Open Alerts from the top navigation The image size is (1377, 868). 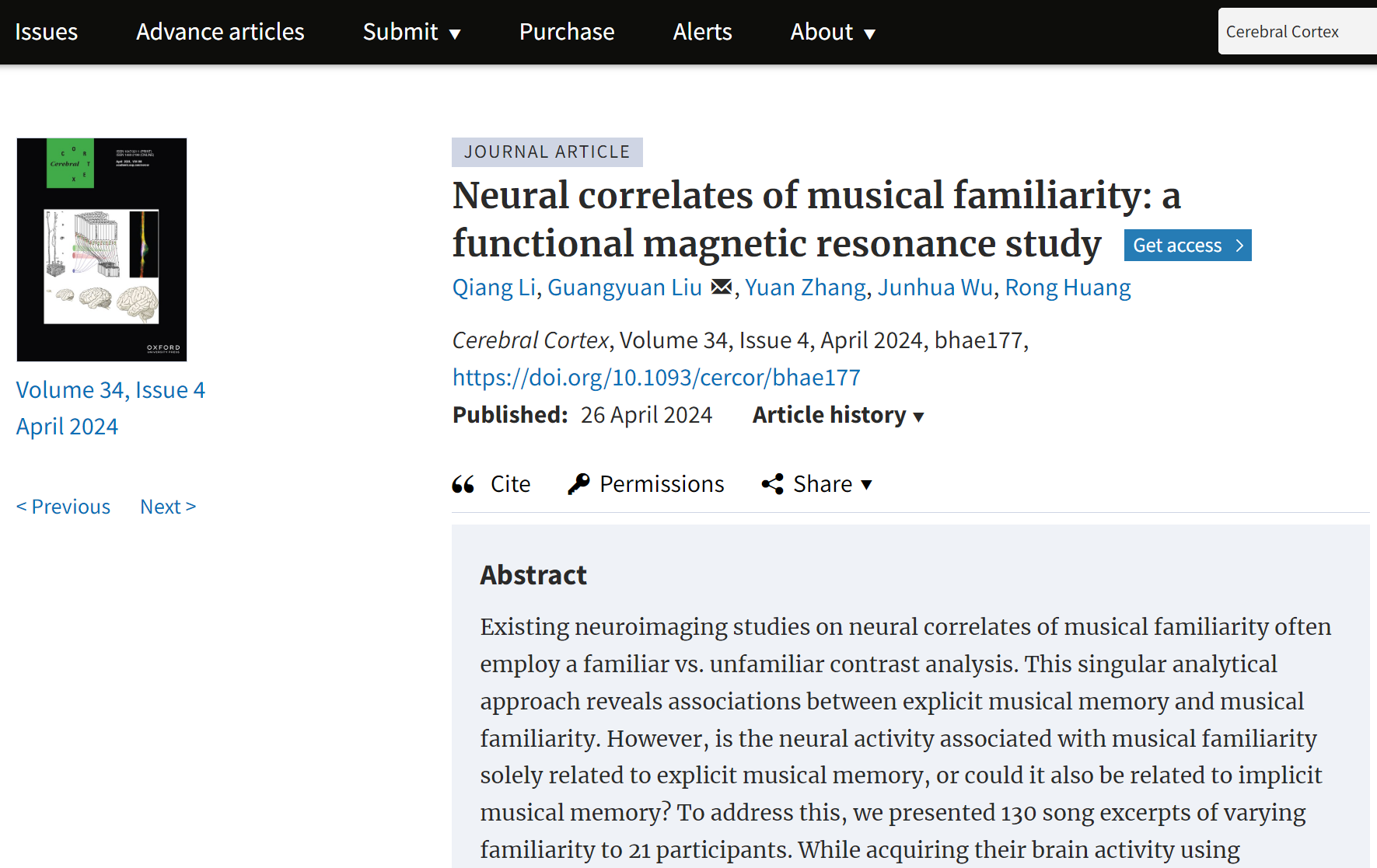(x=702, y=32)
